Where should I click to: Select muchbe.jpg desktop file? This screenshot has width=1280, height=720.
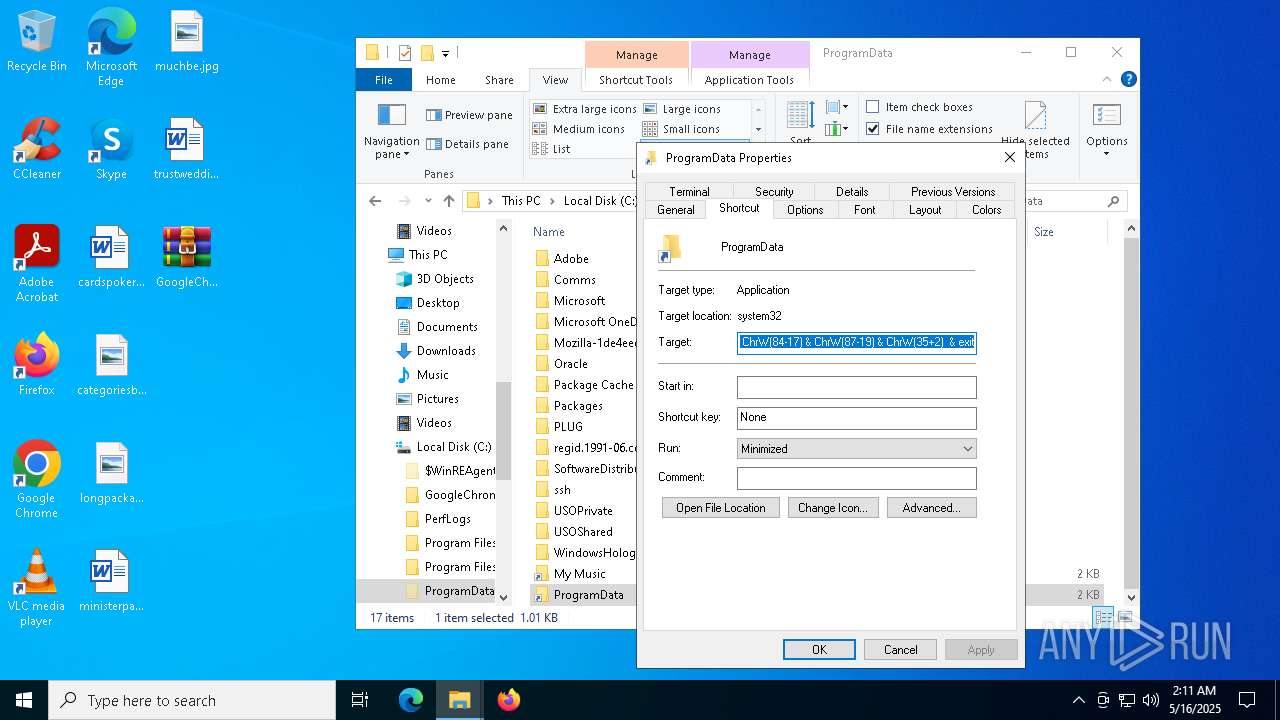186,42
